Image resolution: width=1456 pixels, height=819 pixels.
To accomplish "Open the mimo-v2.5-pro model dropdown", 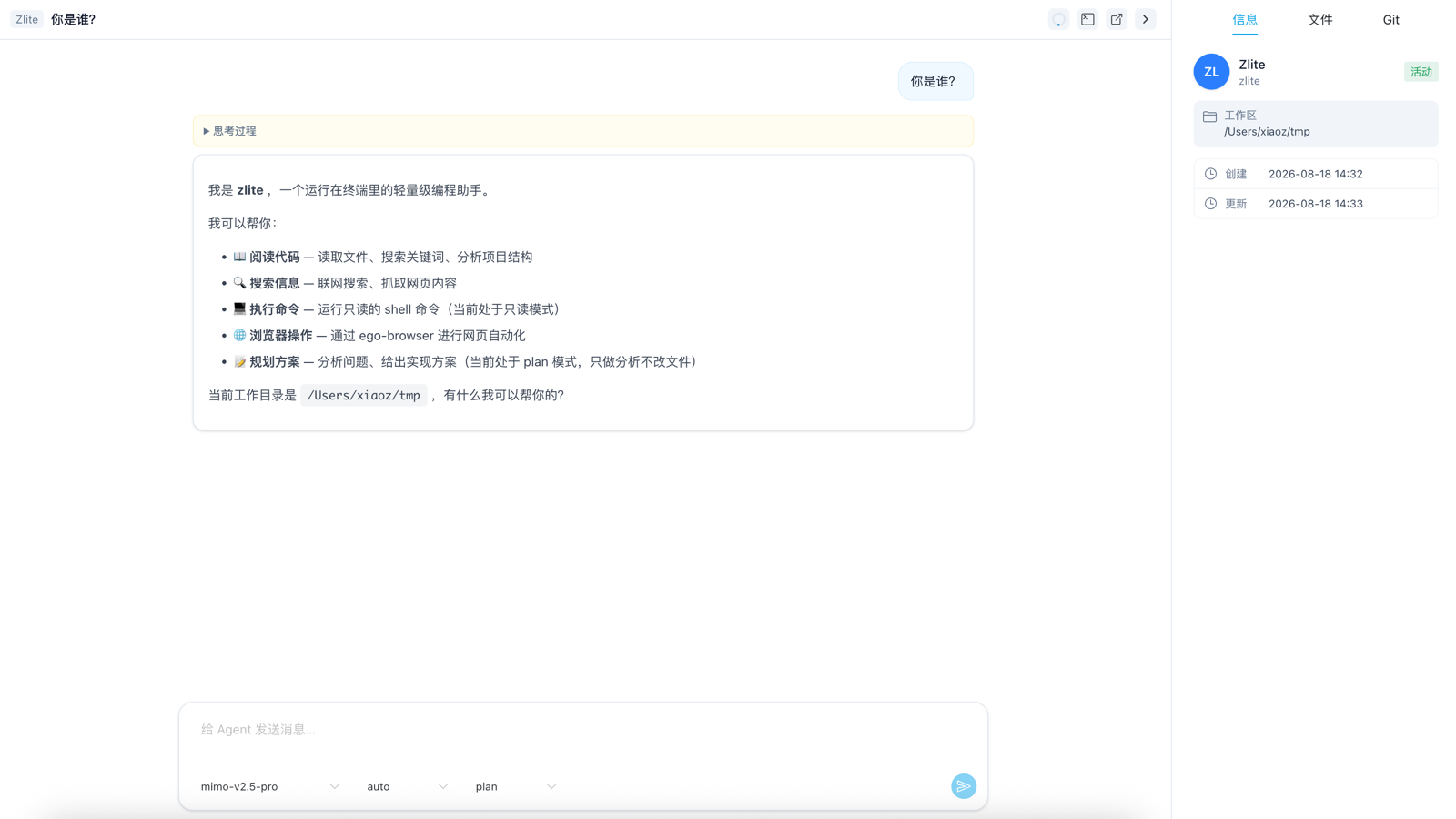I will click(270, 786).
